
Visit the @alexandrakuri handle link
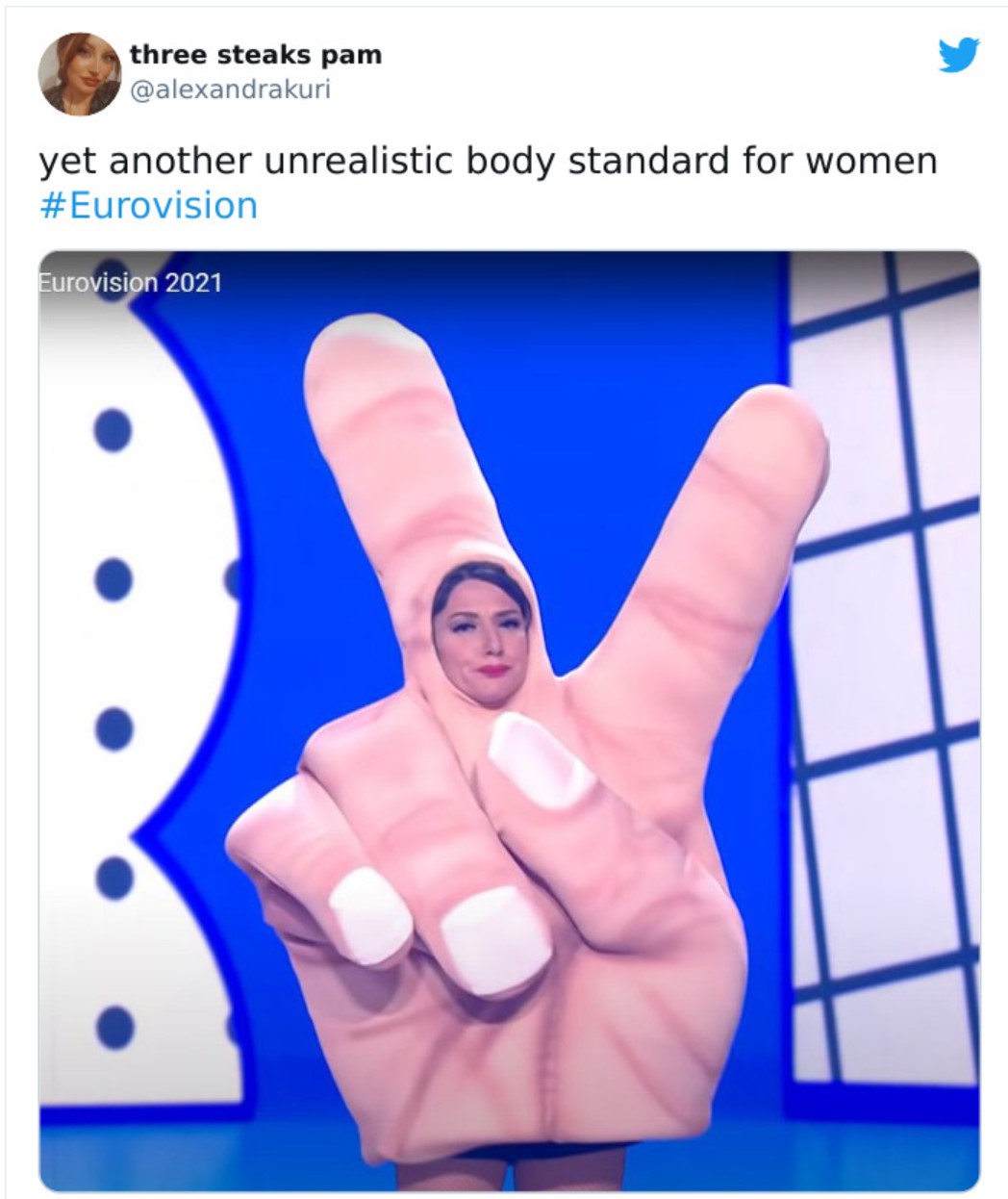pyautogui.click(x=230, y=89)
